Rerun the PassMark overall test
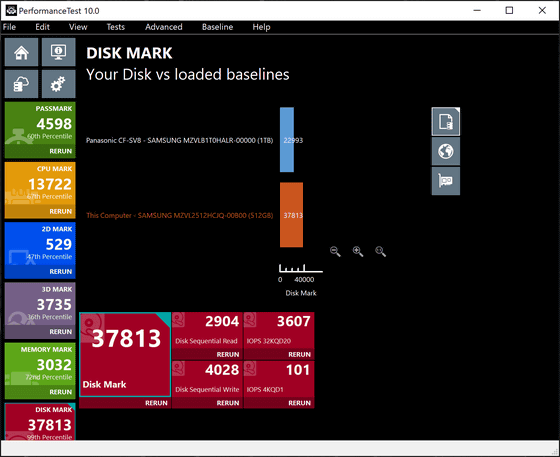Screen dimensions: 560x457 tap(61, 151)
